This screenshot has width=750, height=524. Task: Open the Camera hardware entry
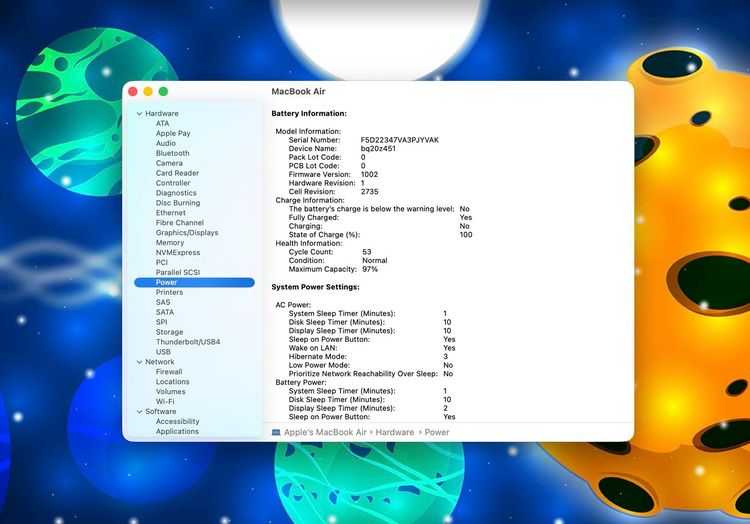click(169, 163)
